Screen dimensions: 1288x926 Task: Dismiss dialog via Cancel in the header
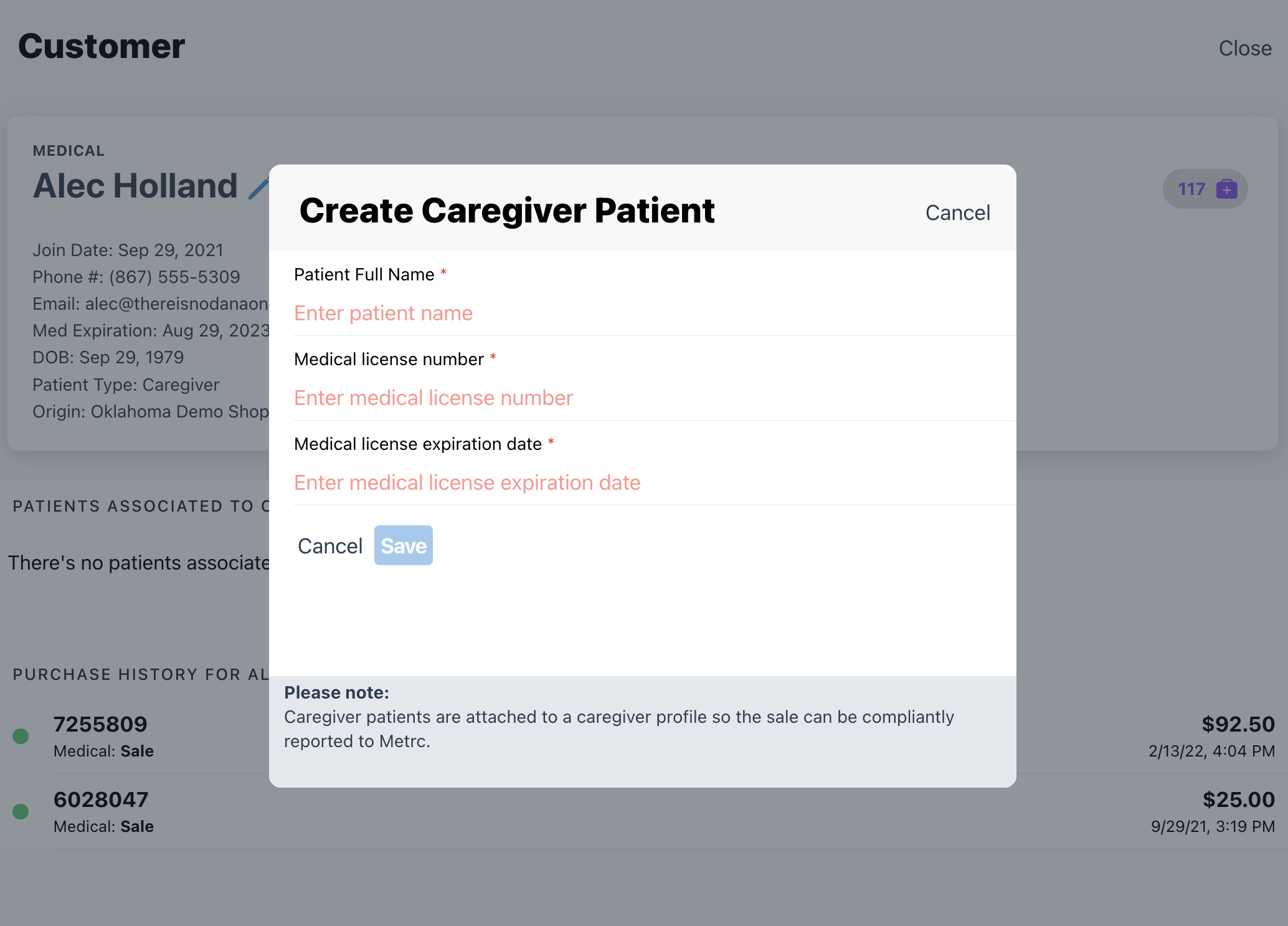click(x=957, y=213)
